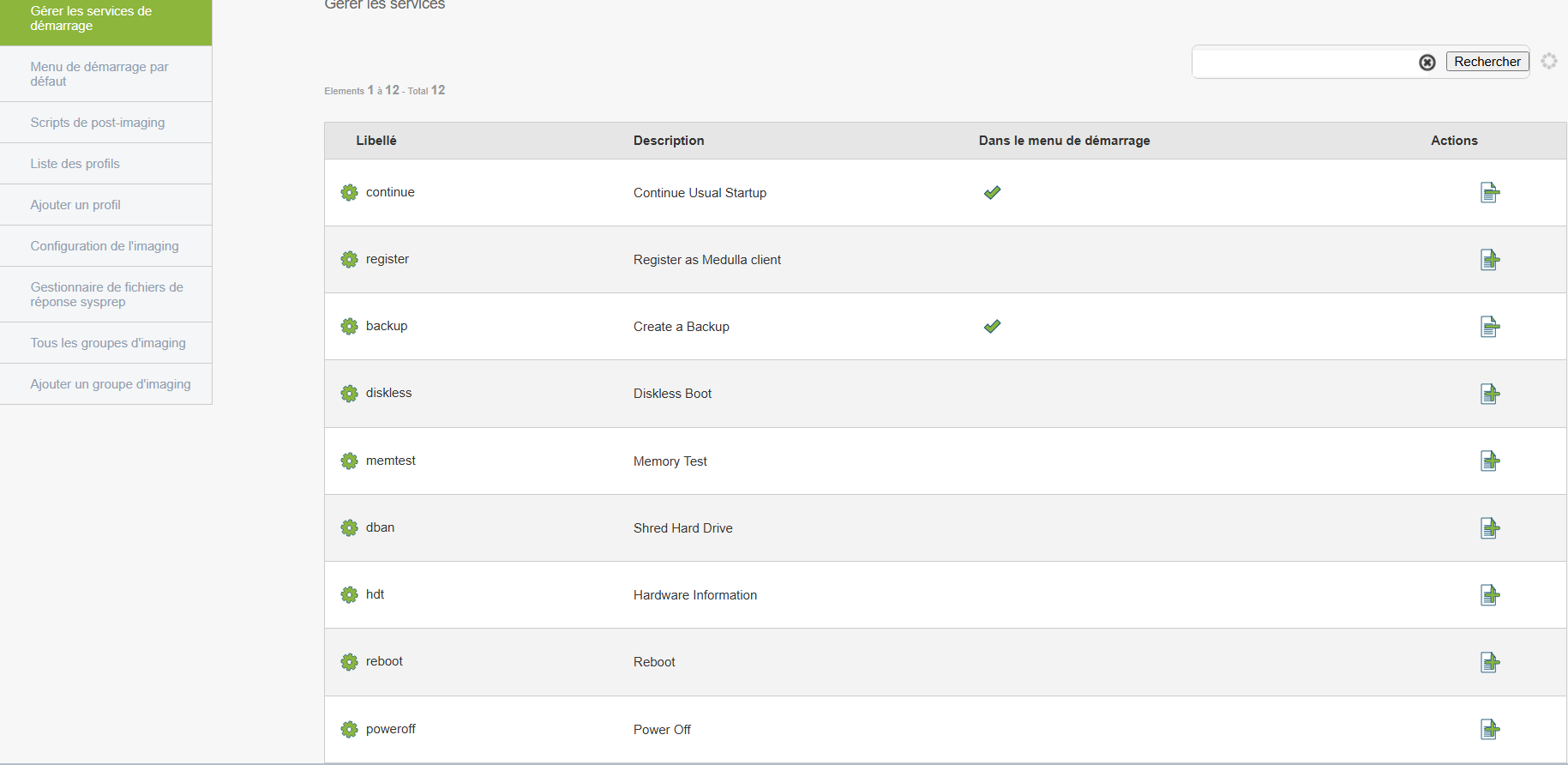Add dban service to boot menu
Screen dimensions: 1568x765
coord(1490,528)
